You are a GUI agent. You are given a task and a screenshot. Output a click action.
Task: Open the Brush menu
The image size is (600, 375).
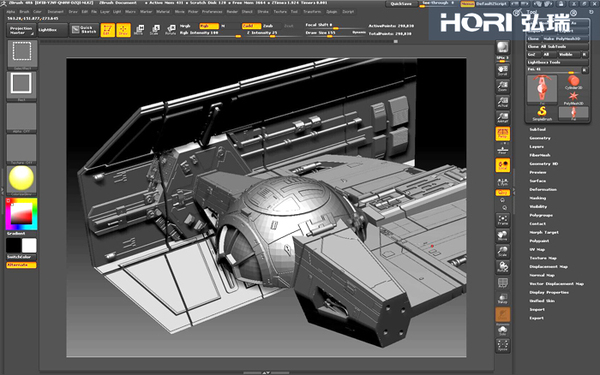click(x=24, y=12)
